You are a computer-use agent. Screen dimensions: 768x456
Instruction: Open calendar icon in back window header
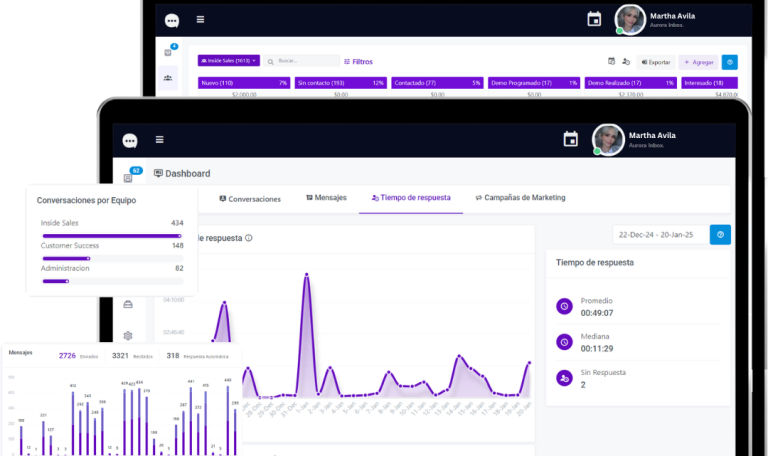click(594, 19)
